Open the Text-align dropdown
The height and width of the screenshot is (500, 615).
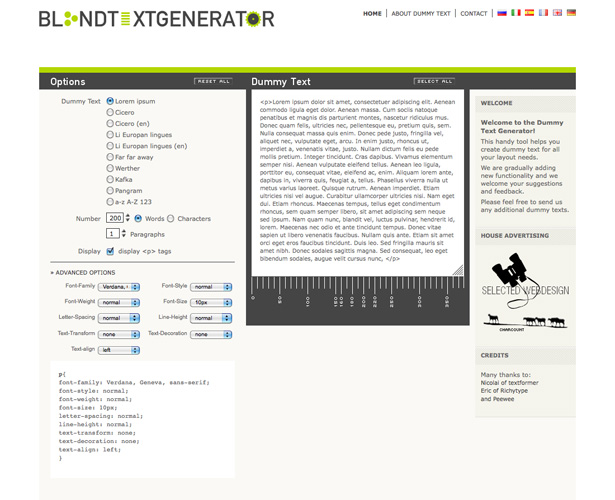click(x=119, y=350)
